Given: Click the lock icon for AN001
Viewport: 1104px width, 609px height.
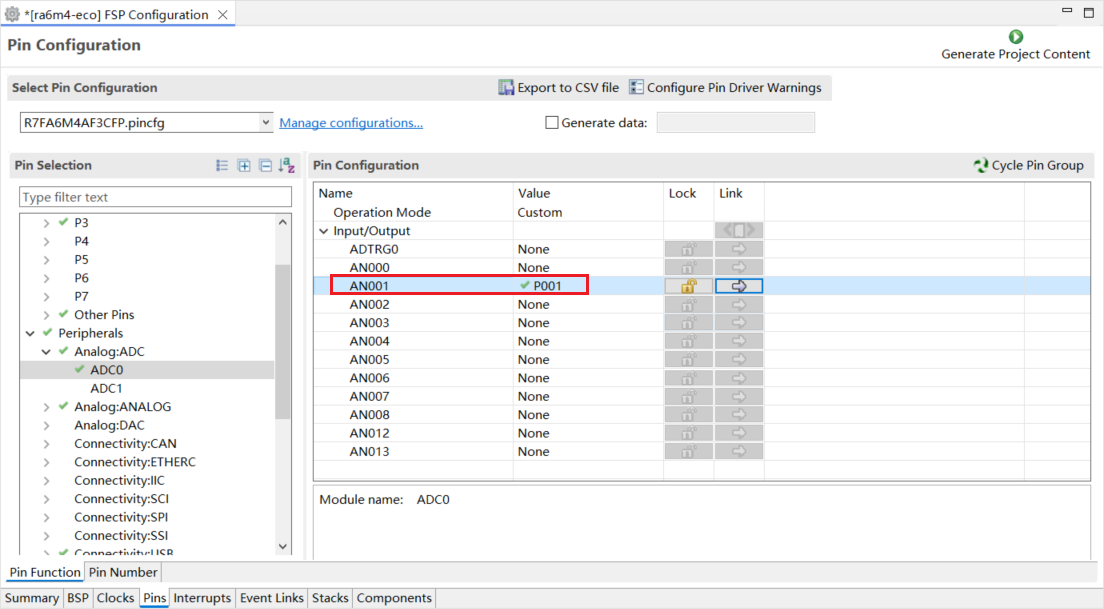Looking at the screenshot, I should coord(689,286).
